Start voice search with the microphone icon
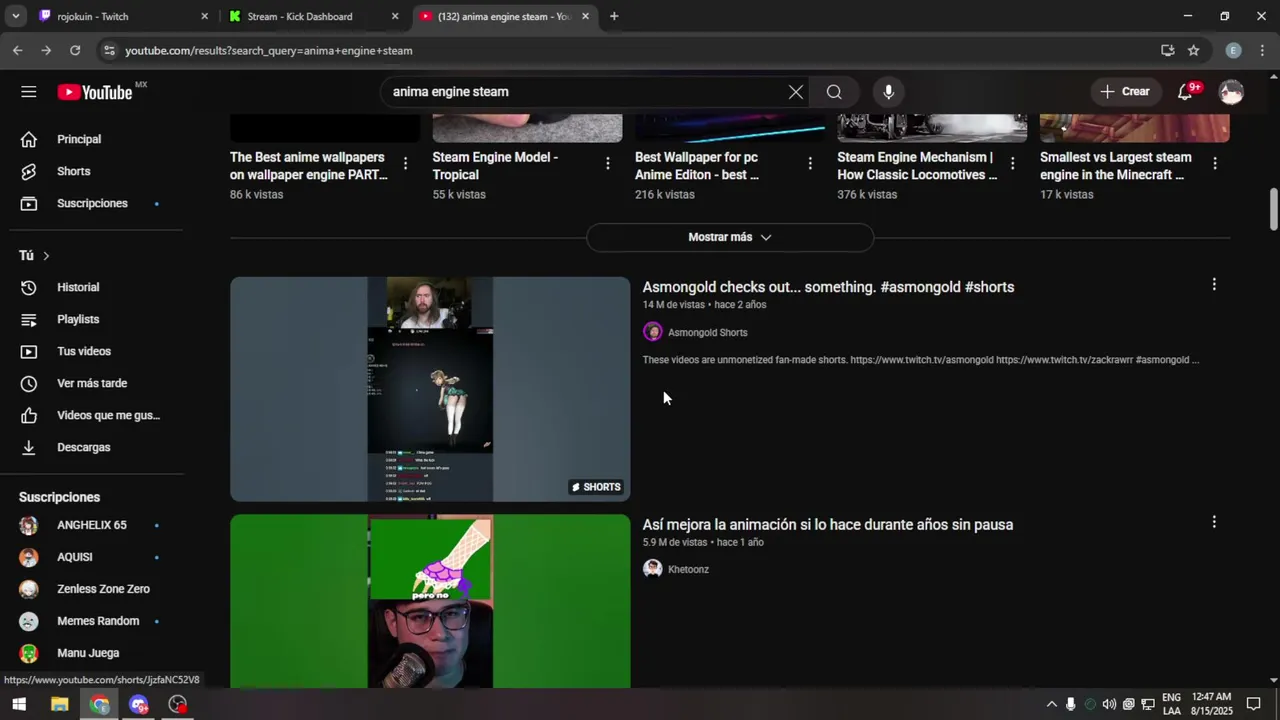Screen dimensions: 1280x720 click(888, 92)
